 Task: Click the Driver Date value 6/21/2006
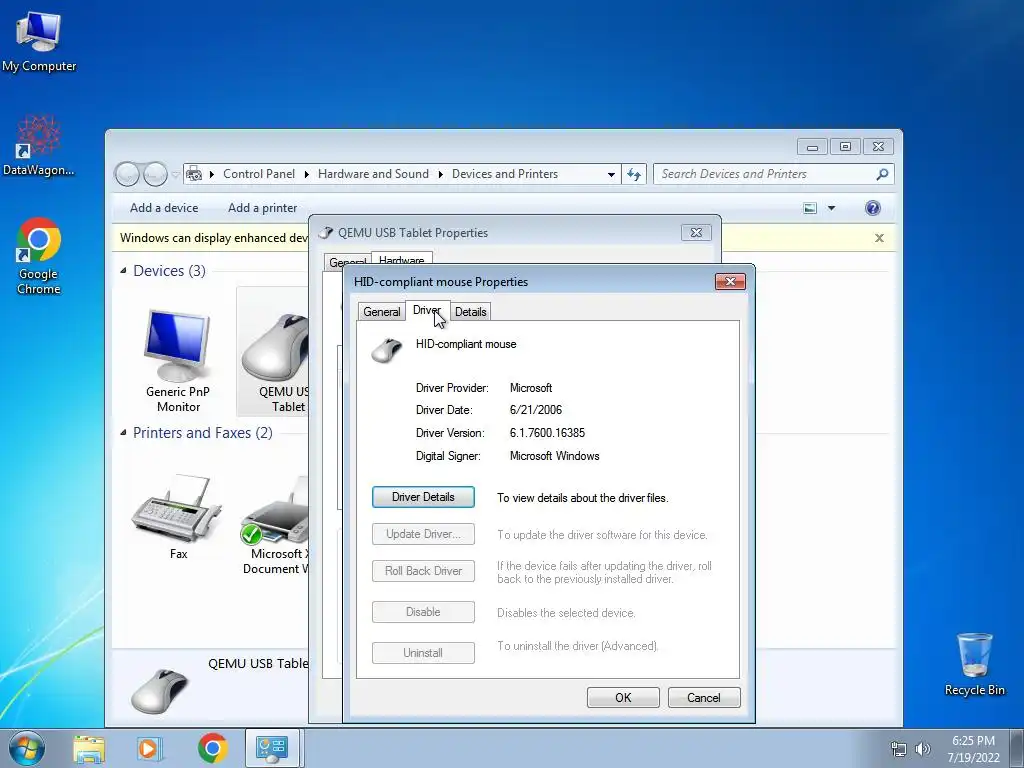click(536, 410)
